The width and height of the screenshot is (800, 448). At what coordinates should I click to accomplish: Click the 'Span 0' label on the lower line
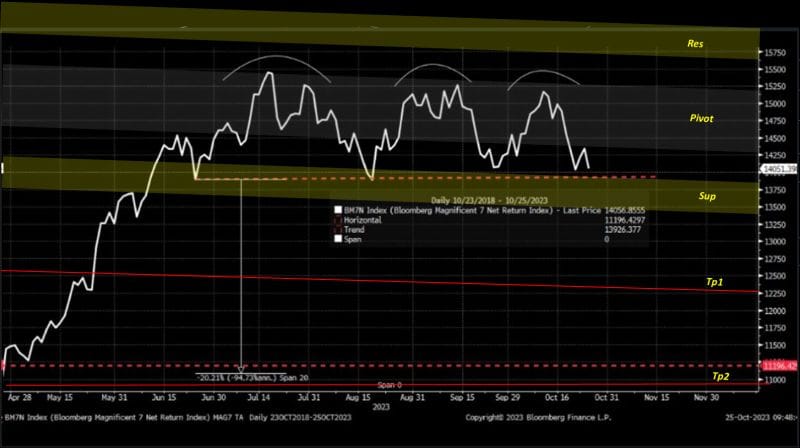[389, 385]
